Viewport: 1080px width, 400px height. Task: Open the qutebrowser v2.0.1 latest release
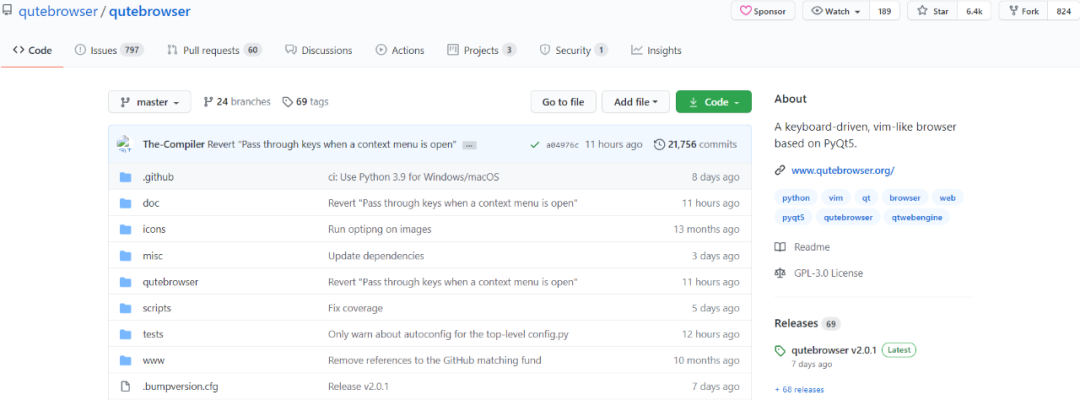pos(833,350)
